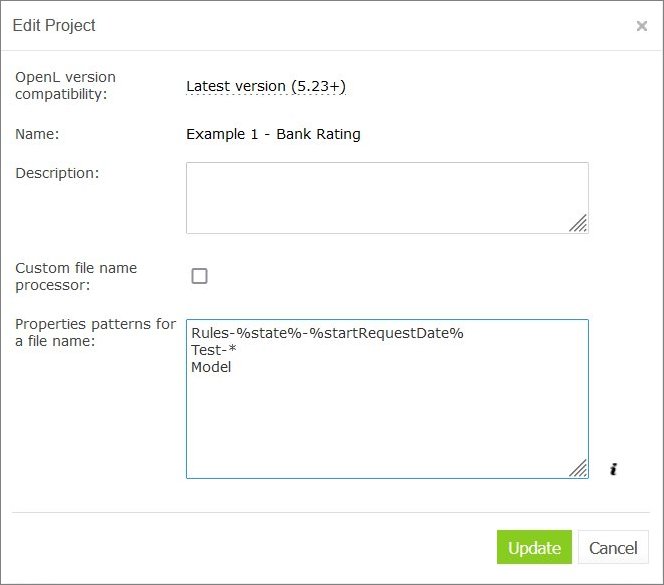Click the info icon beside properties patterns
This screenshot has height=585, width=664.
click(613, 468)
